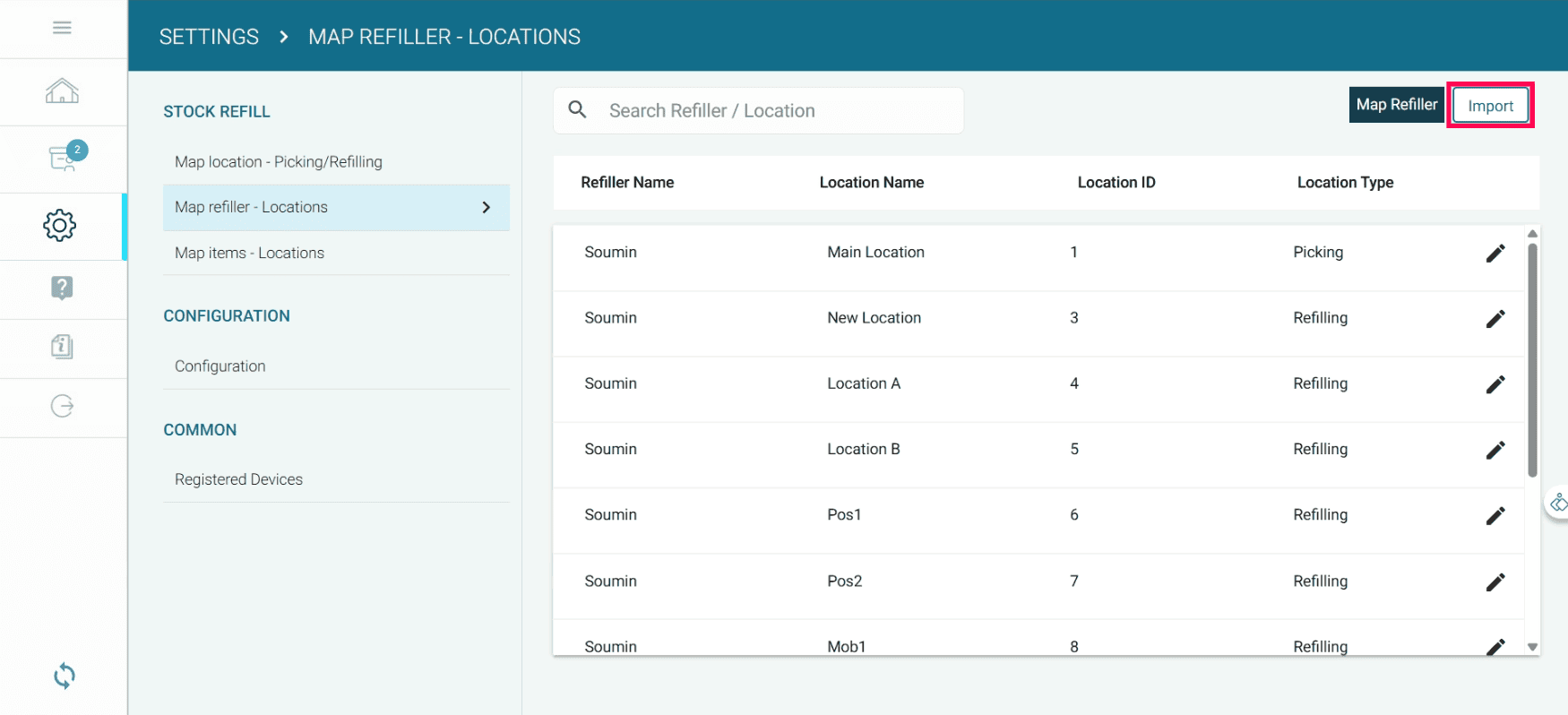Click the logout icon in sidebar
The height and width of the screenshot is (715, 1568).
point(62,407)
